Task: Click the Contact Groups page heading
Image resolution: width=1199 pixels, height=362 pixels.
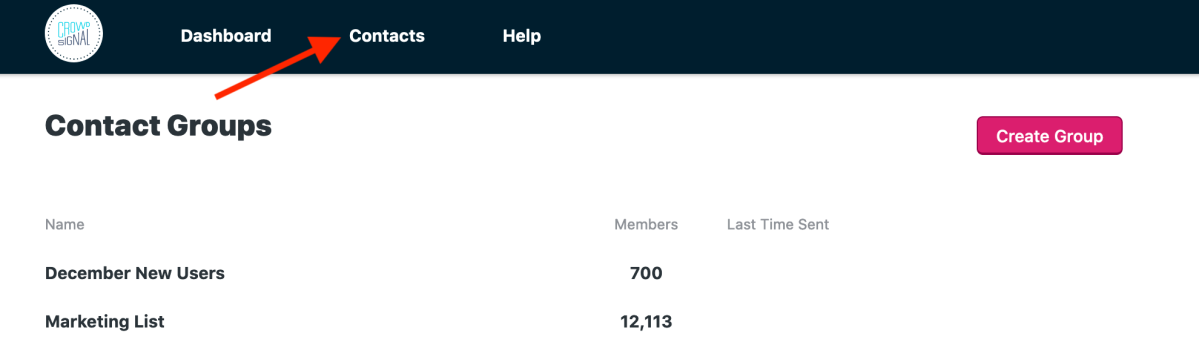Action: click(158, 126)
